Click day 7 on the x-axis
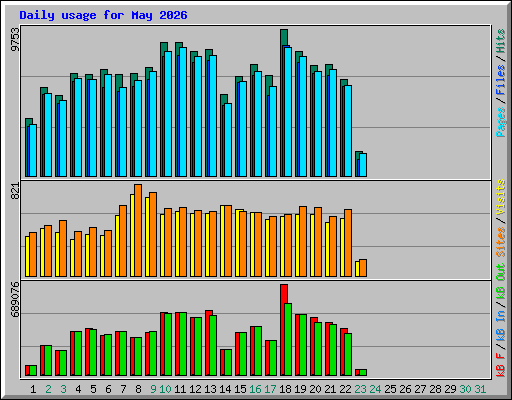The height and width of the screenshot is (400, 512). (123, 389)
